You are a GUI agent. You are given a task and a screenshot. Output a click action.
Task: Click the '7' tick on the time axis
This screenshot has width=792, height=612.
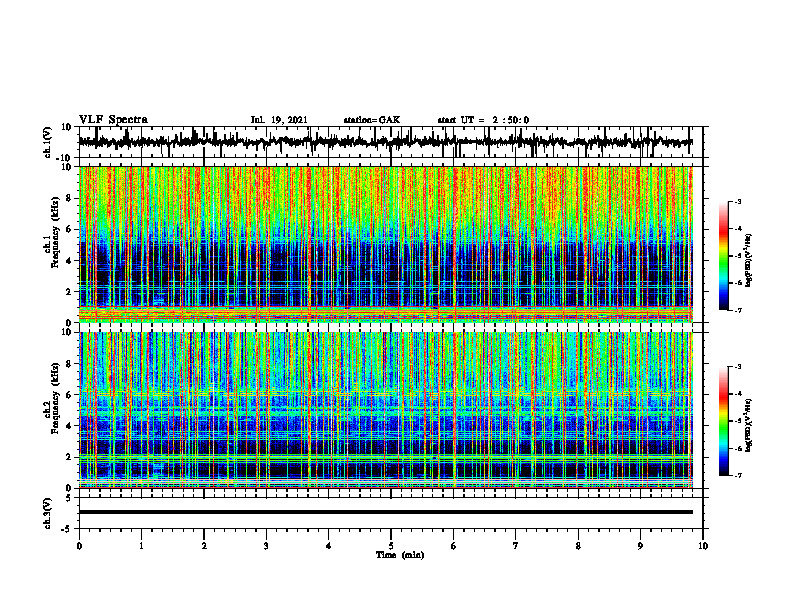click(516, 546)
